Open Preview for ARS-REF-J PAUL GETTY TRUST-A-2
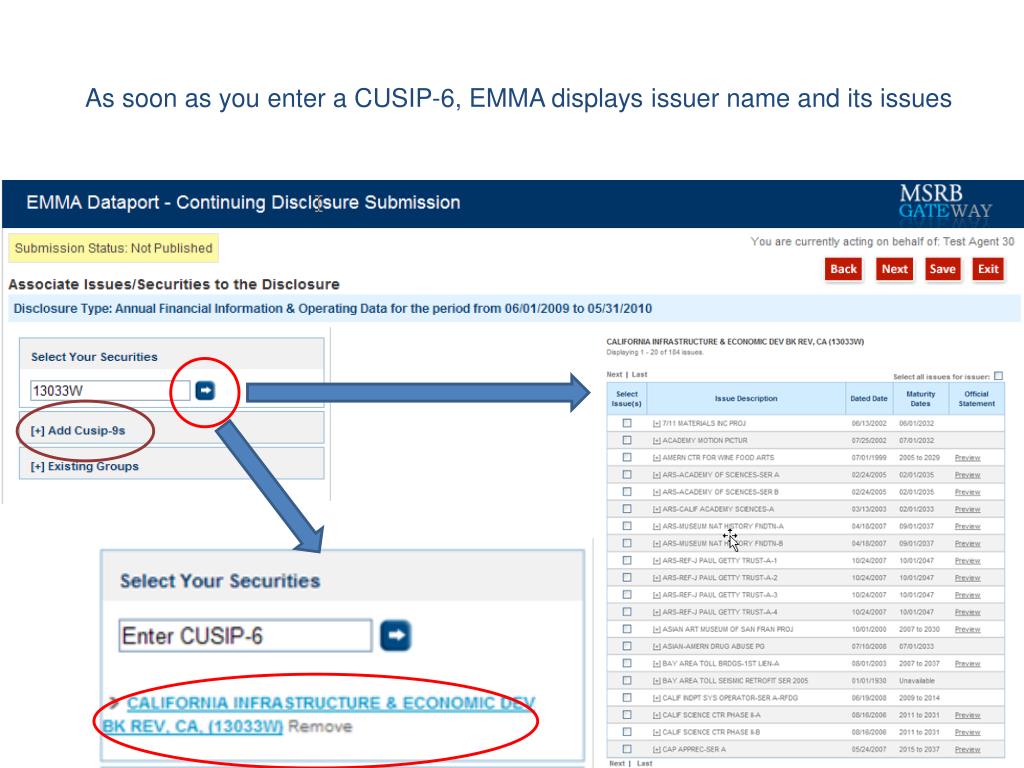The width and height of the screenshot is (1024, 768). 967,578
